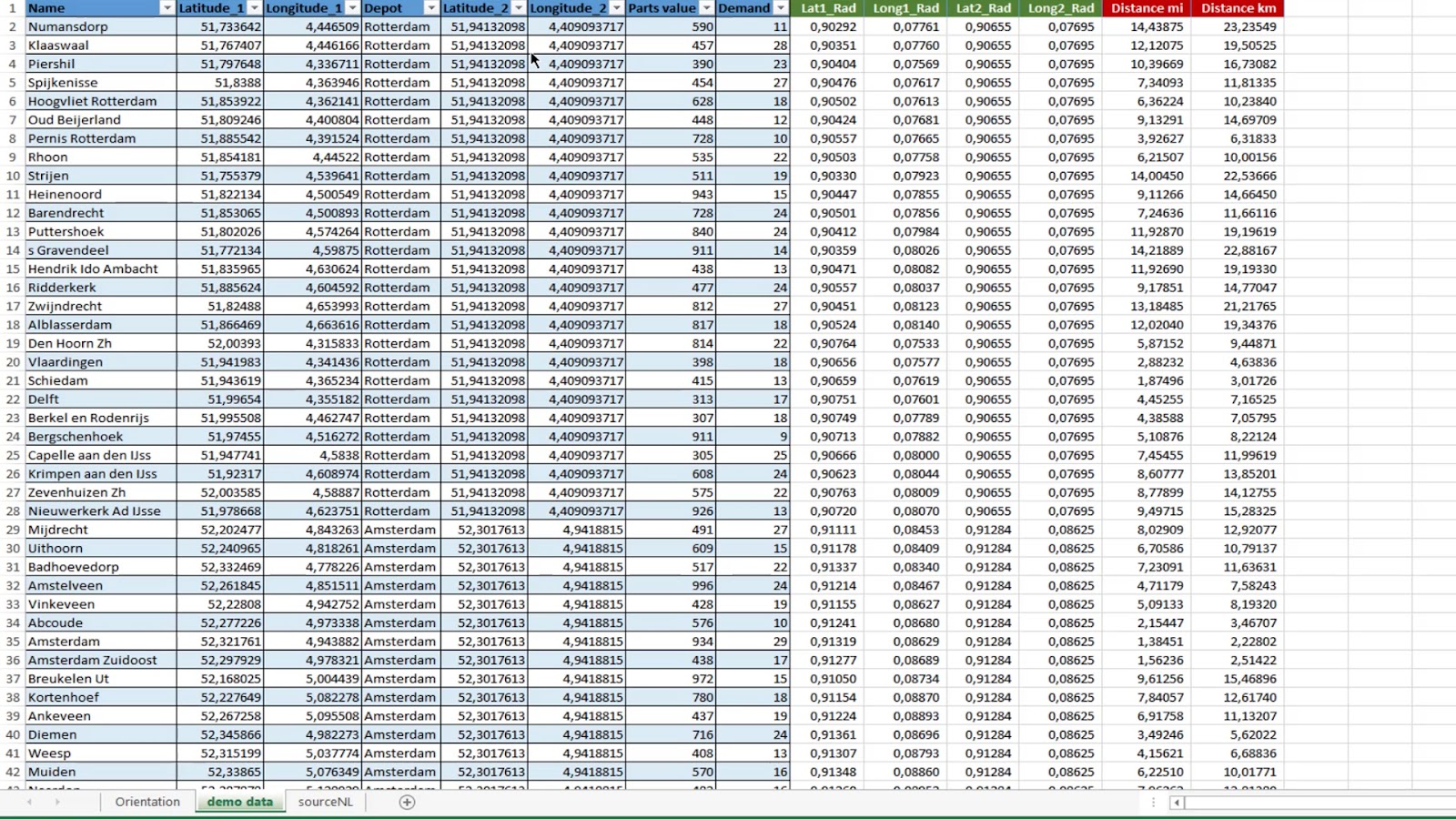Click the Weesp name cell
The height and width of the screenshot is (819, 1456).
101,753
